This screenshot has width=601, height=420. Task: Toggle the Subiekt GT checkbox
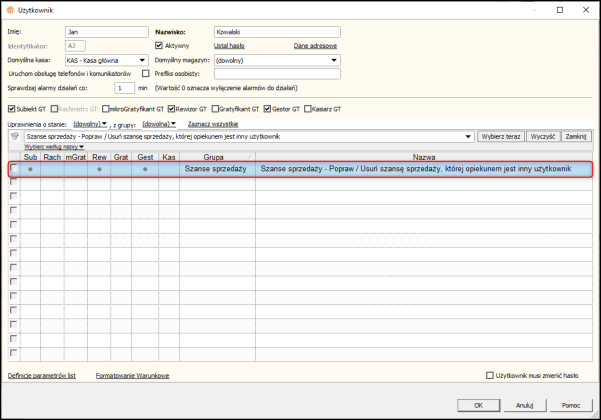11,109
